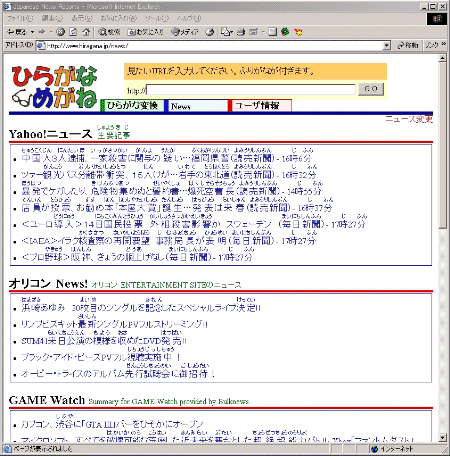450x456 pixels.
Task: Click the Windows flag throbber logo
Action: point(437,19)
